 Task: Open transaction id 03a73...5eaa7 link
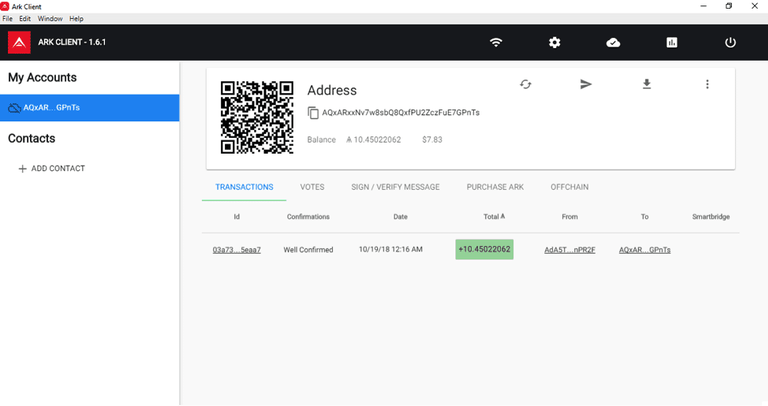coord(237,250)
